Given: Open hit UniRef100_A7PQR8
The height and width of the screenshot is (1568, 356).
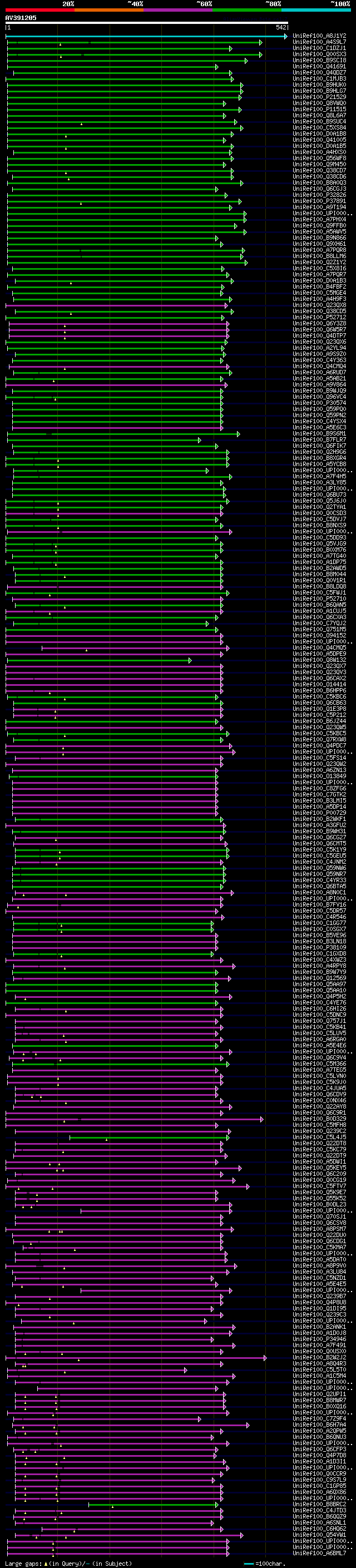Looking at the screenshot, I should tap(319, 250).
